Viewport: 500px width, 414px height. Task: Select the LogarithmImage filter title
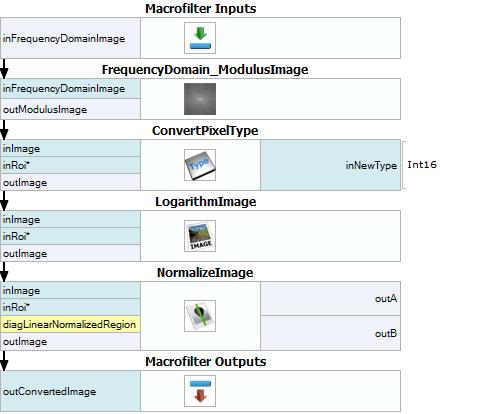click(206, 202)
